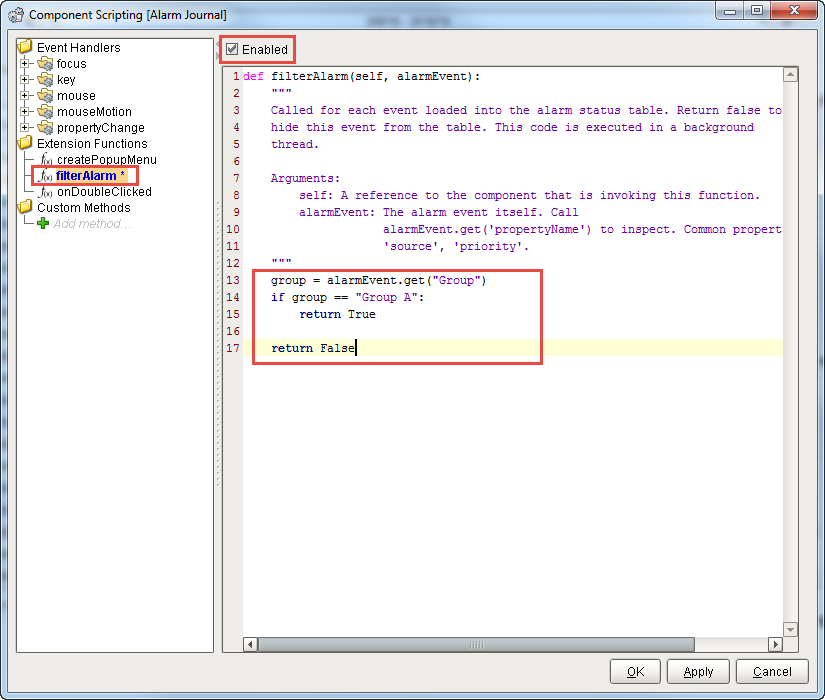Open the onDoubleClicked extension function
This screenshot has height=700, width=825.
[x=104, y=192]
